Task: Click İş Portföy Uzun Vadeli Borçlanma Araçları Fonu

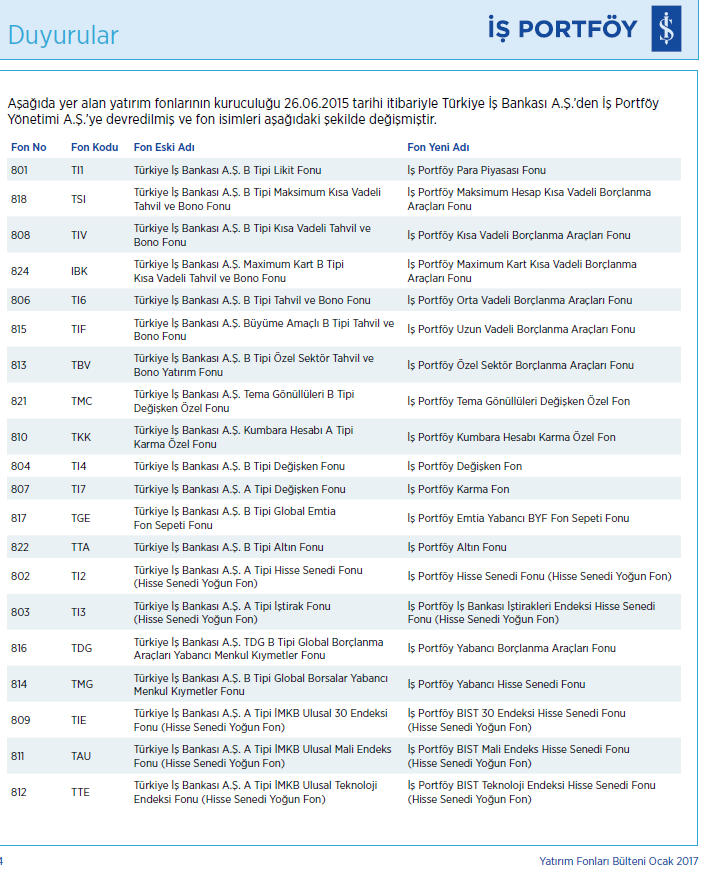Action: 521,329
